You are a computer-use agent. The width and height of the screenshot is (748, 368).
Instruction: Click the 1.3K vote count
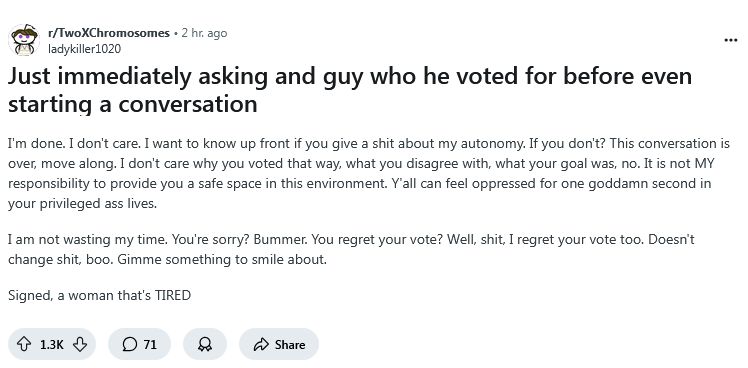[52, 345]
